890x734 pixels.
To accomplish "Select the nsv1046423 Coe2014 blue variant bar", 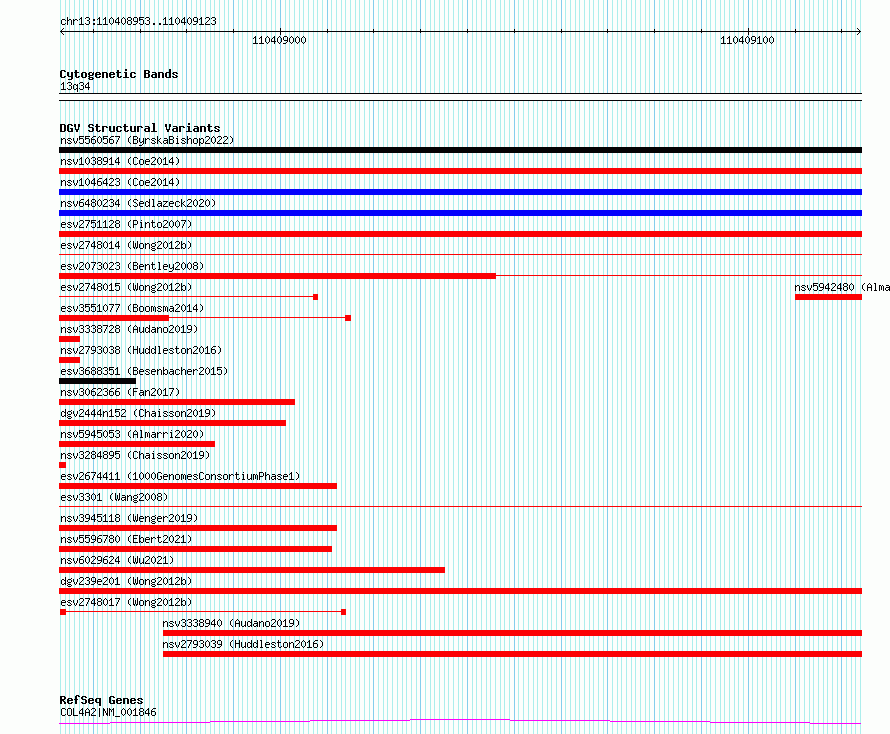I will [x=460, y=192].
